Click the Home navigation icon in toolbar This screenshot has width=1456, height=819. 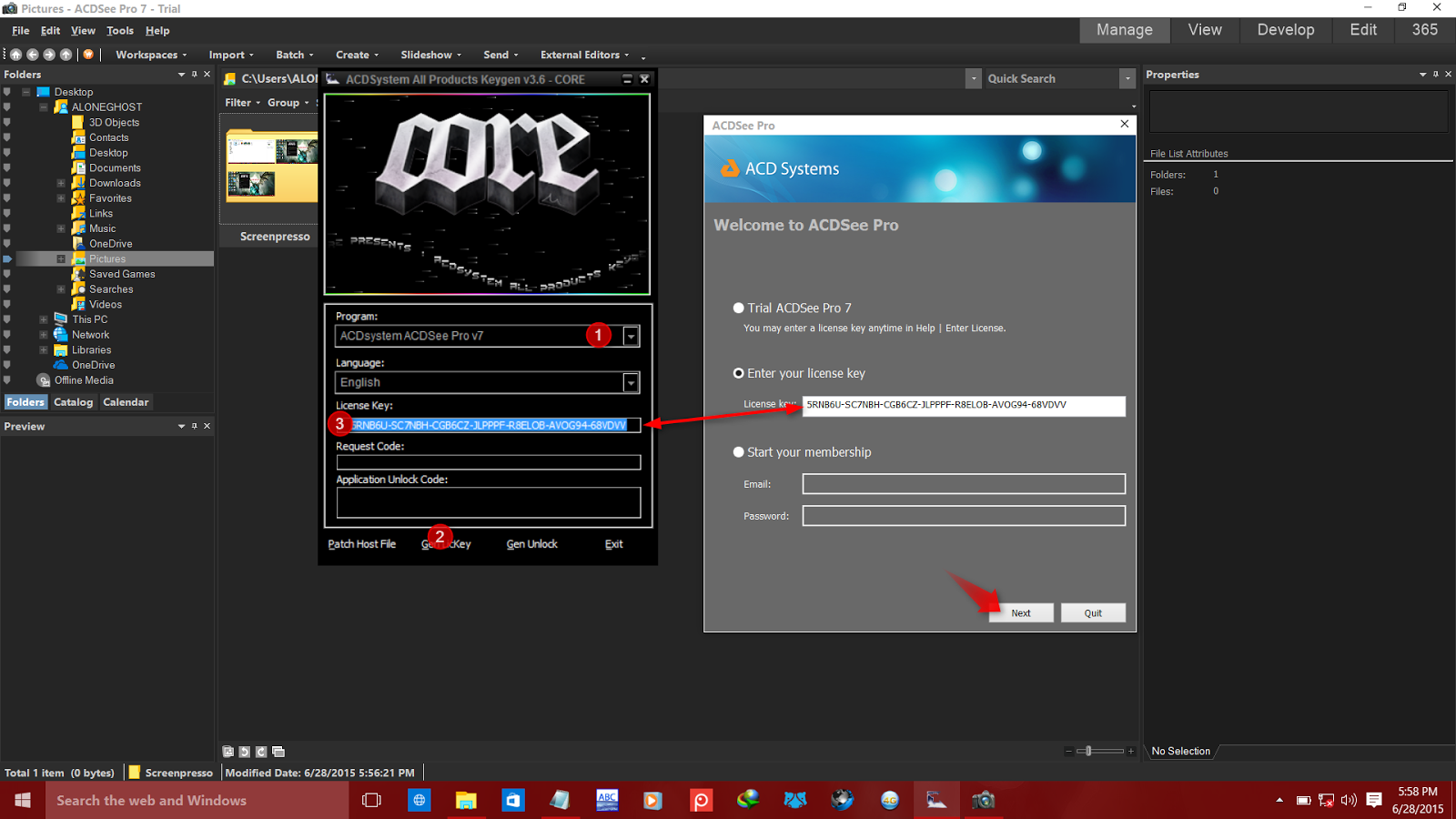(15, 55)
